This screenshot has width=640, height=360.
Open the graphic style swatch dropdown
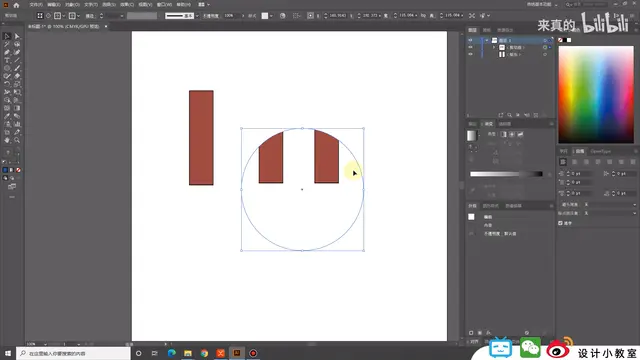271,16
